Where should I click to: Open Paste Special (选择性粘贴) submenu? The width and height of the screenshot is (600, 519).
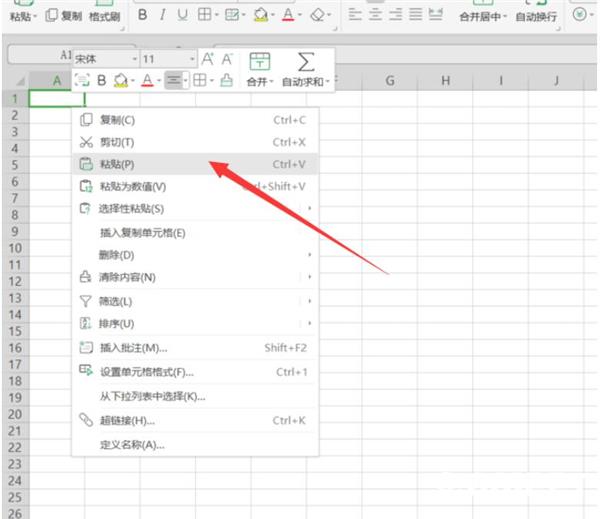click(x=195, y=209)
